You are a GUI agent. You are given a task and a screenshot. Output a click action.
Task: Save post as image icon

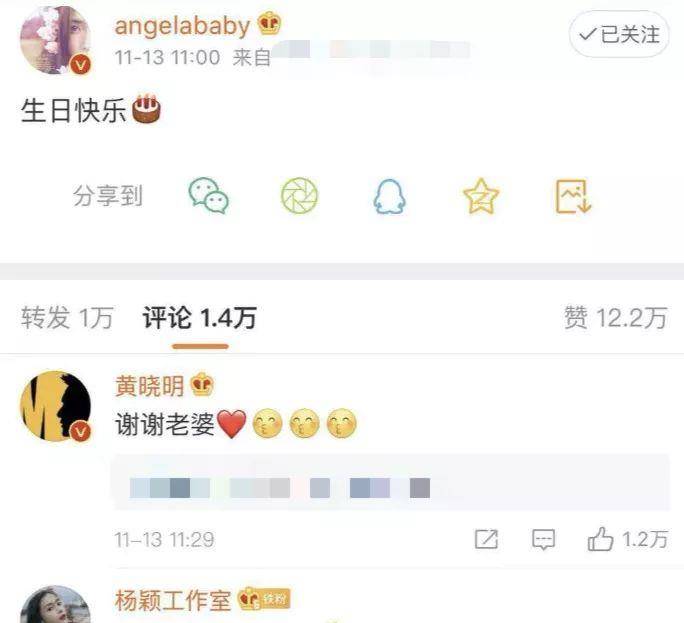573,196
